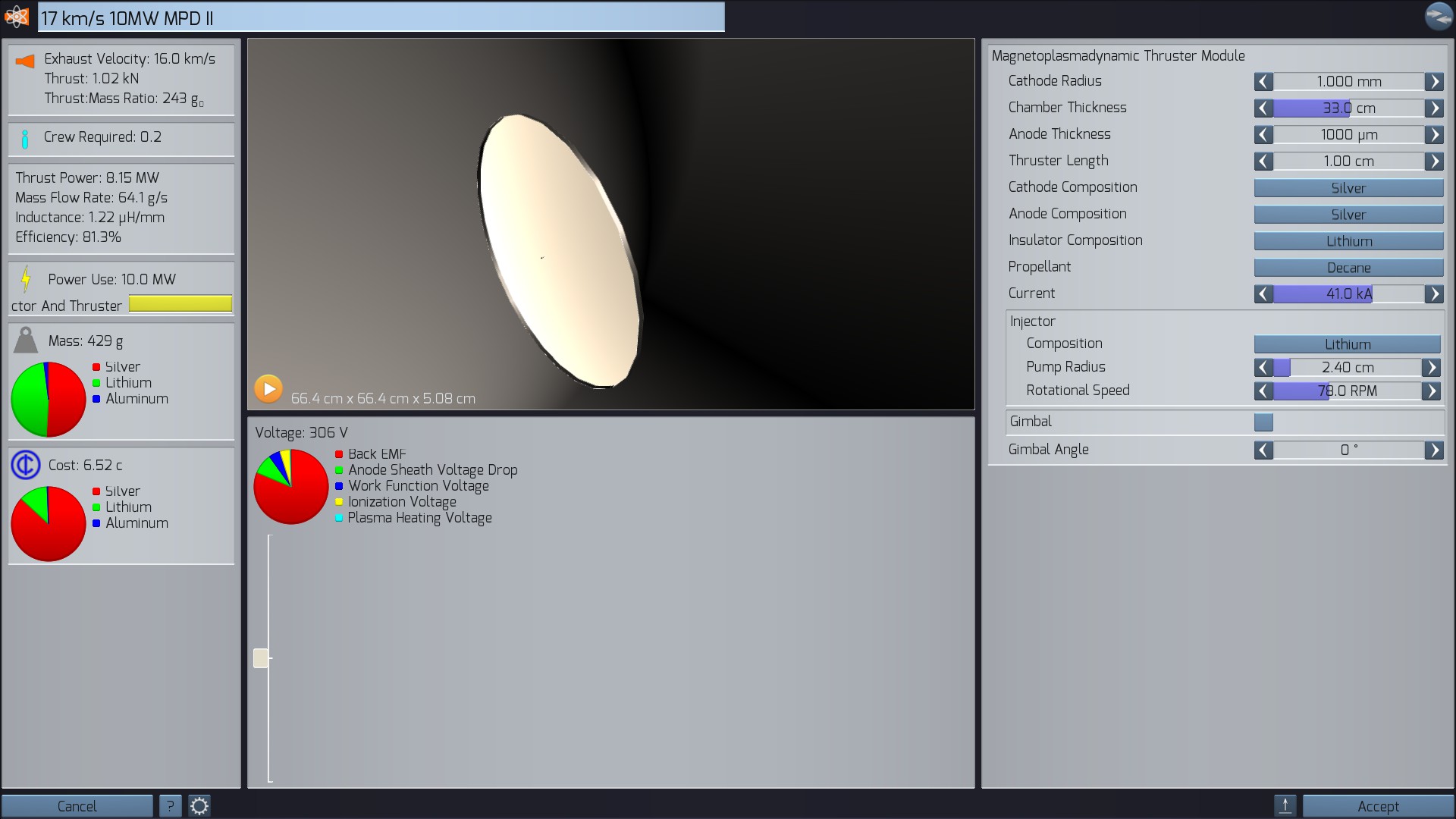Click the Voltage: 306 V label
Image resolution: width=1456 pixels, height=819 pixels.
(x=301, y=432)
